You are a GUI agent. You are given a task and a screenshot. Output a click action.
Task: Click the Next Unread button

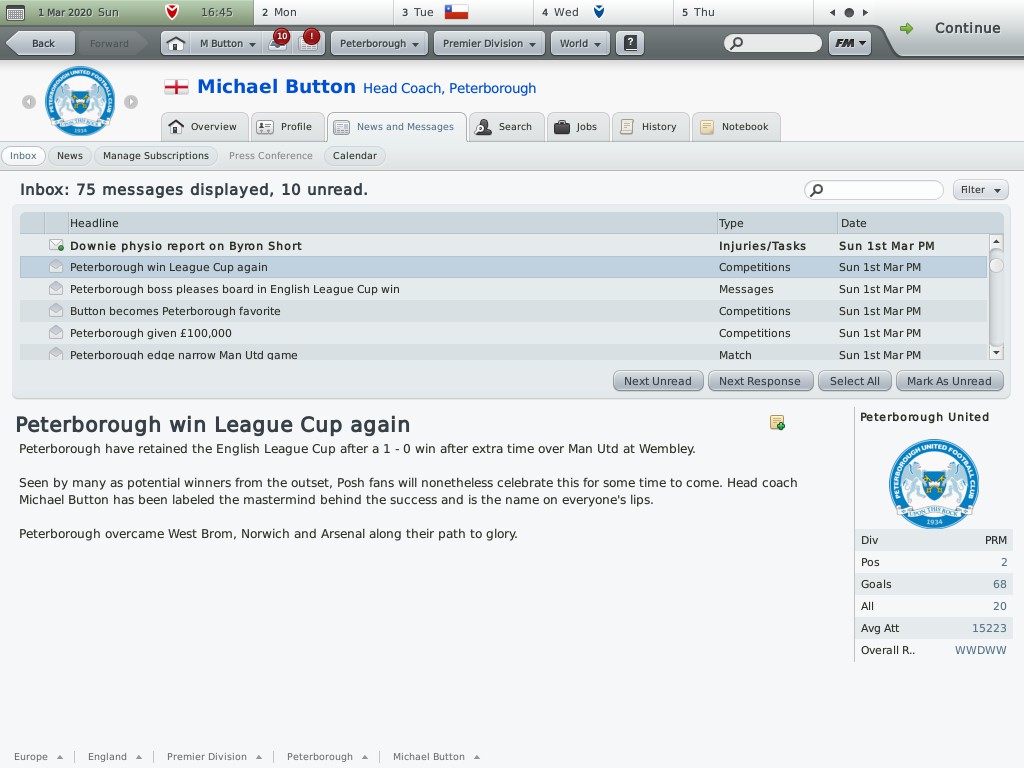click(x=658, y=381)
